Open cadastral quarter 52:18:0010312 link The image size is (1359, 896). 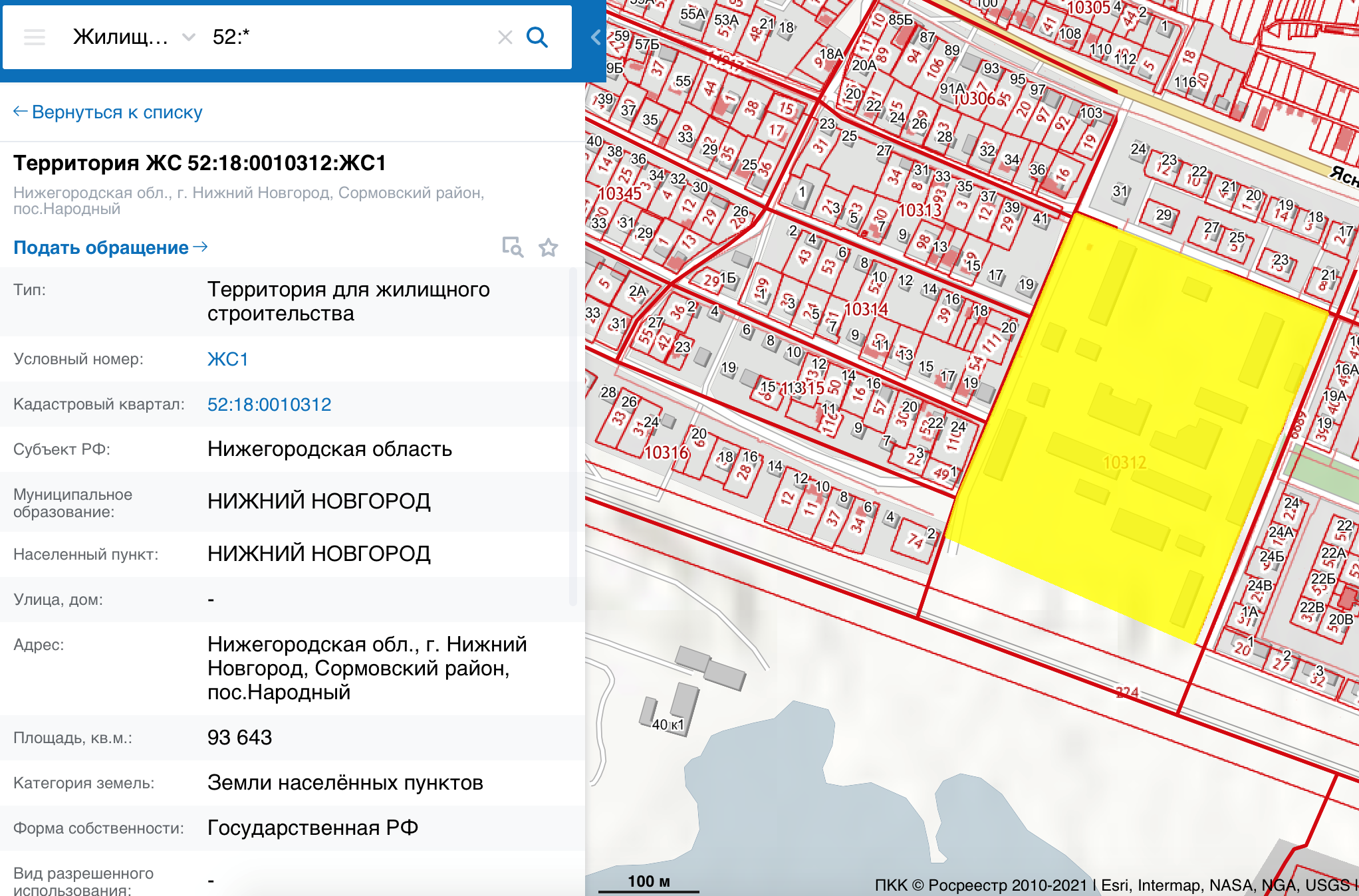pyautogui.click(x=269, y=404)
